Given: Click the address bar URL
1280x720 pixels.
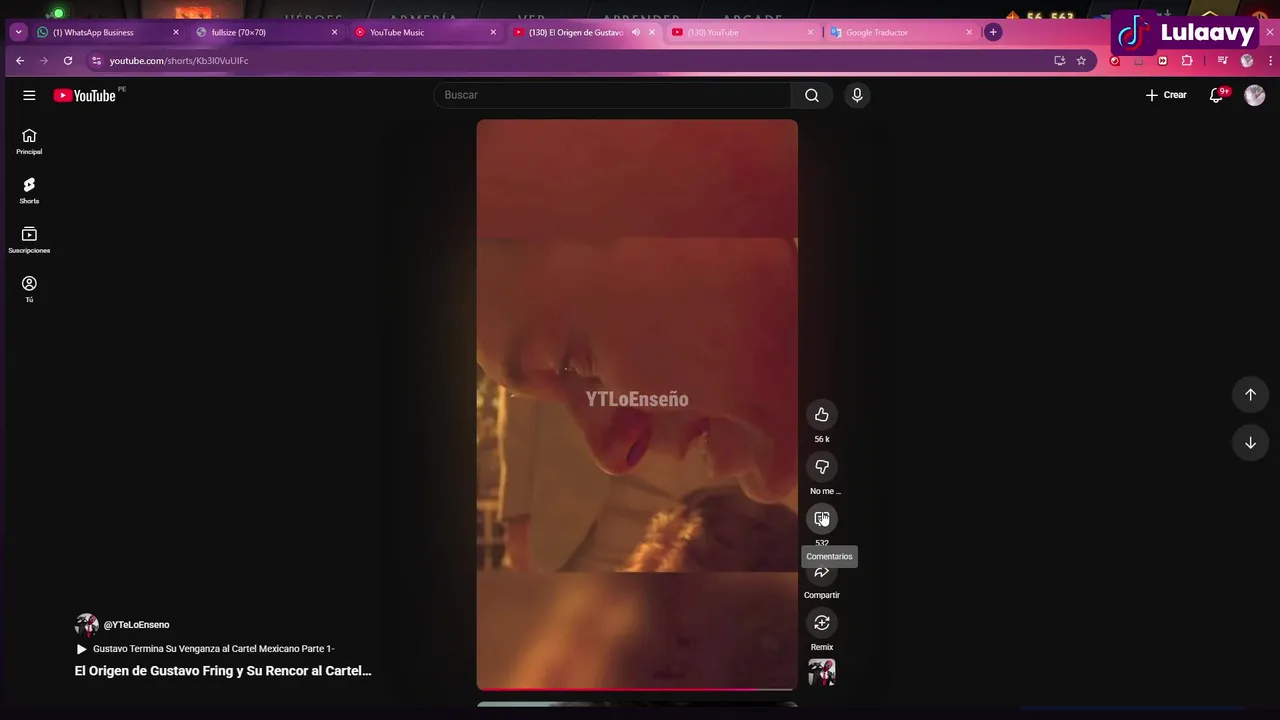Looking at the screenshot, I should [x=179, y=61].
